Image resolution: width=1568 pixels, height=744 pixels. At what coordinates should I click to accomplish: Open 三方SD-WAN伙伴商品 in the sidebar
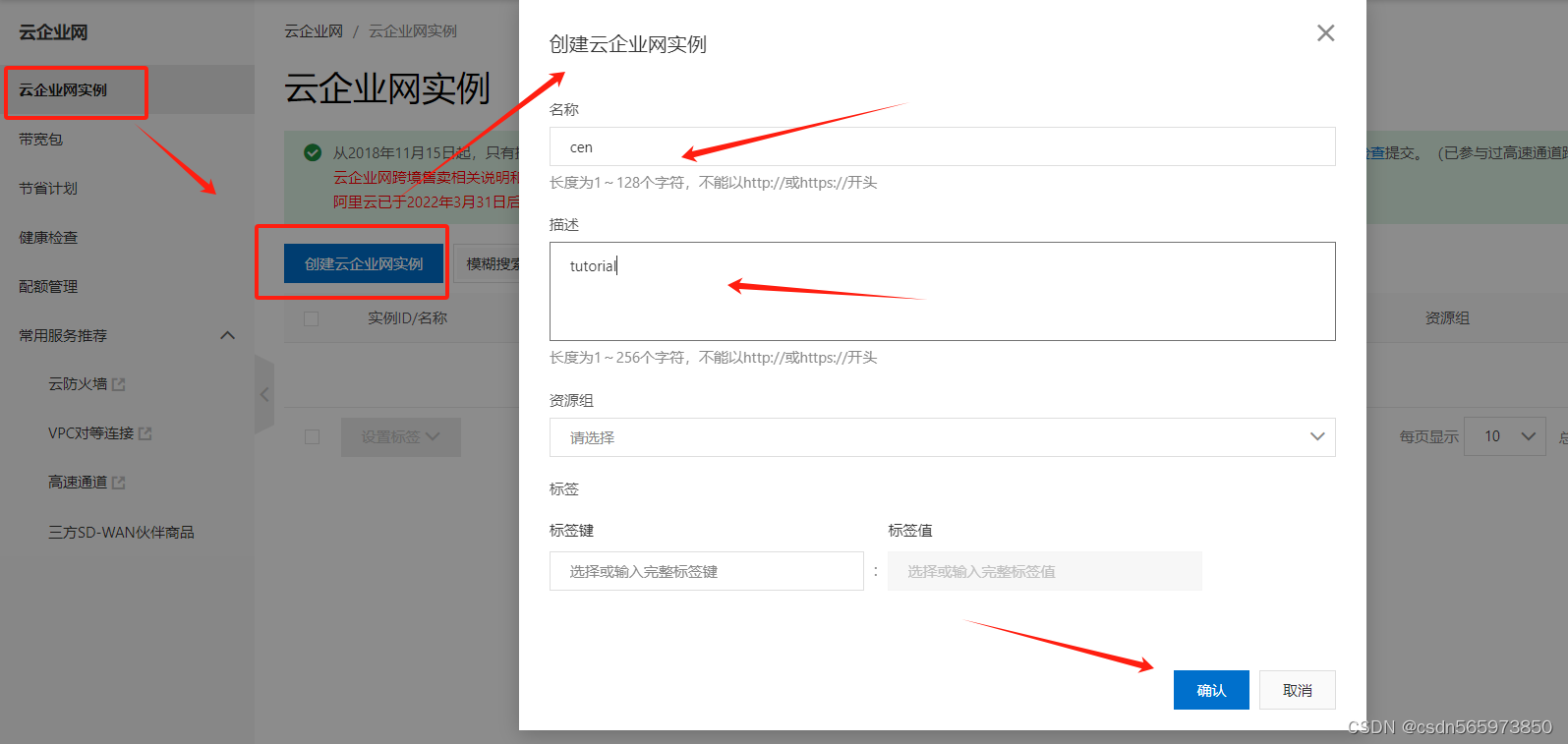pos(121,532)
